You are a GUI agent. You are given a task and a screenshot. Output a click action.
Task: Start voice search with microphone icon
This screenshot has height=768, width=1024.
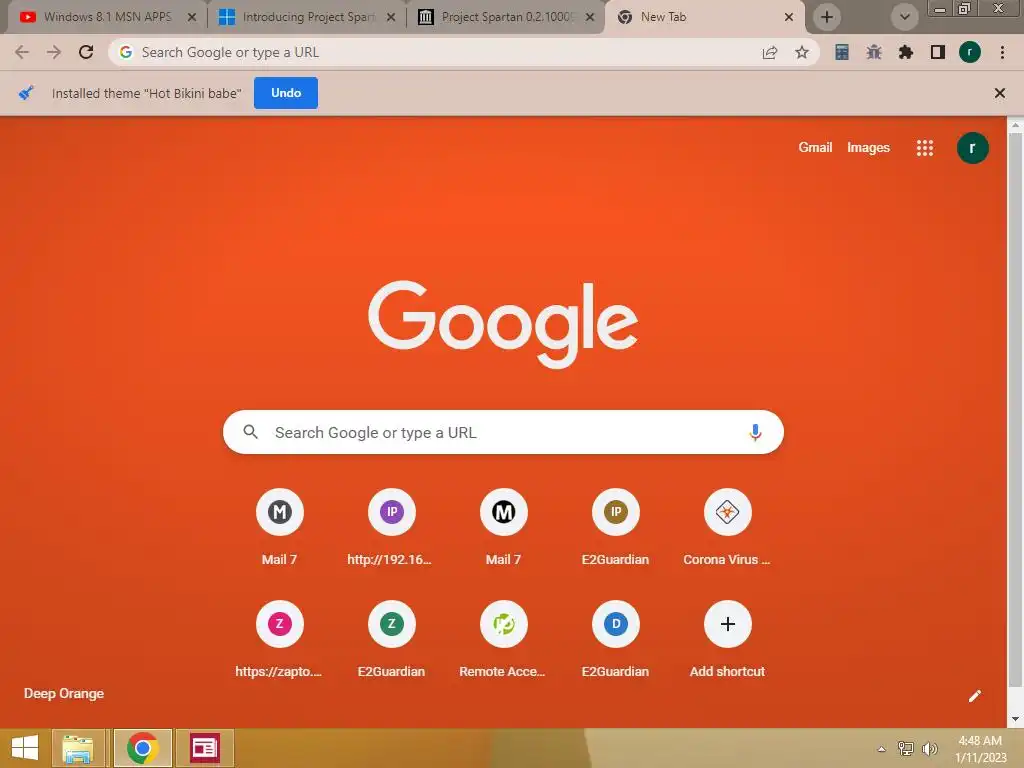(755, 432)
